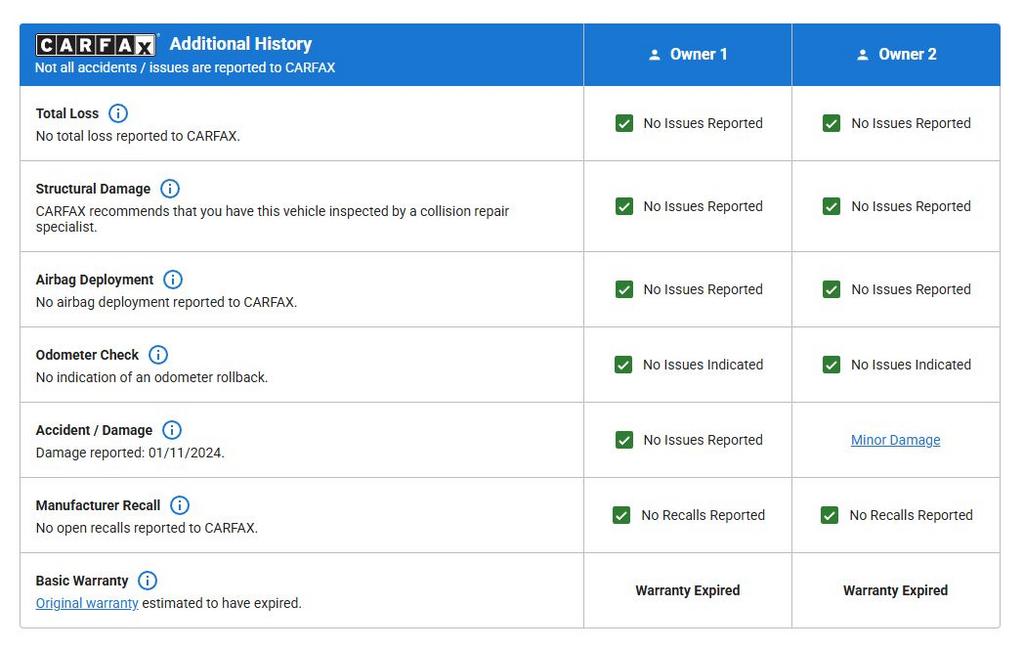Click the CARFAX logo in the header
1024x649 pixels.
pos(96,45)
